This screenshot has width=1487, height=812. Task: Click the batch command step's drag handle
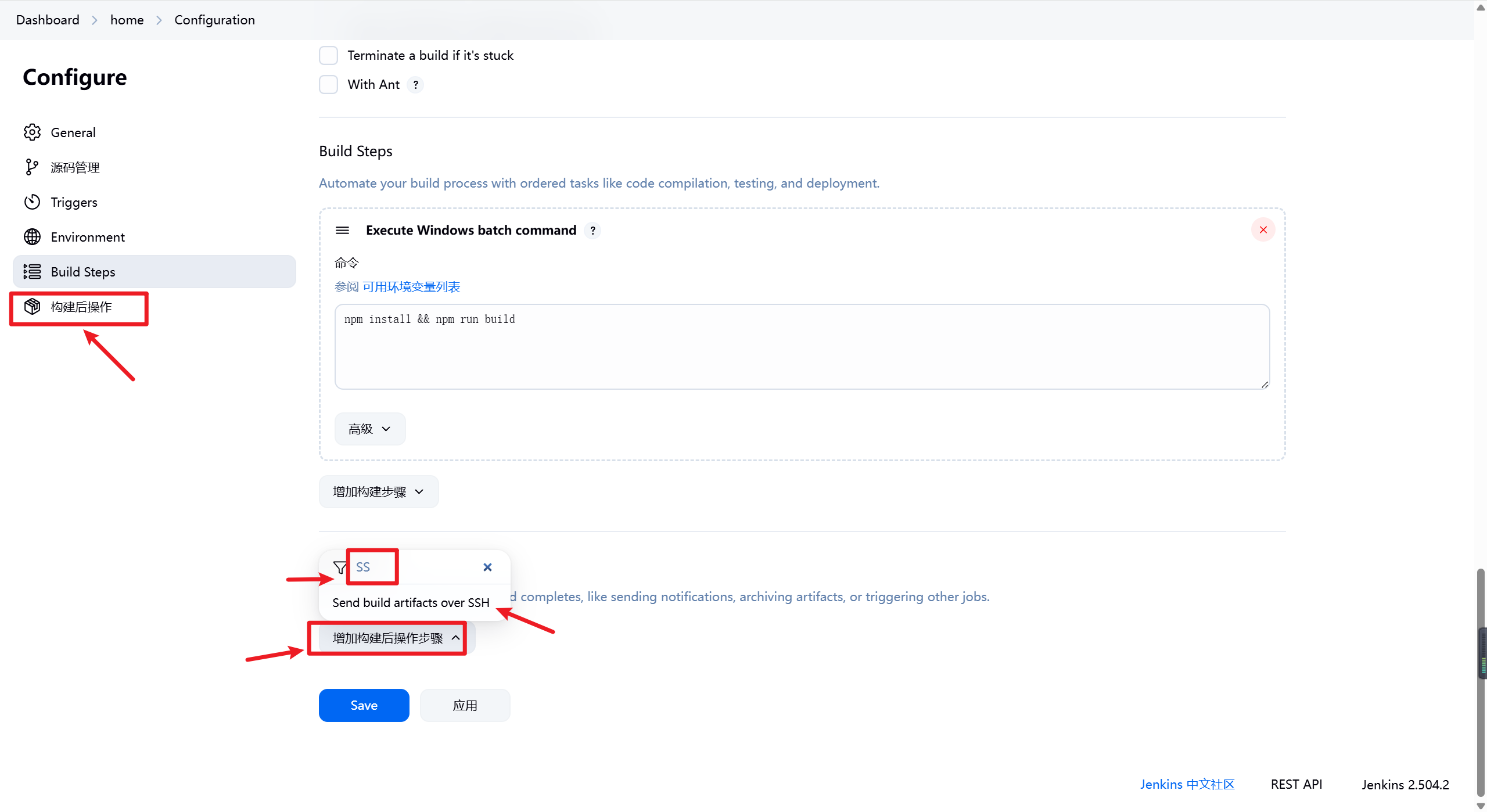(x=342, y=231)
